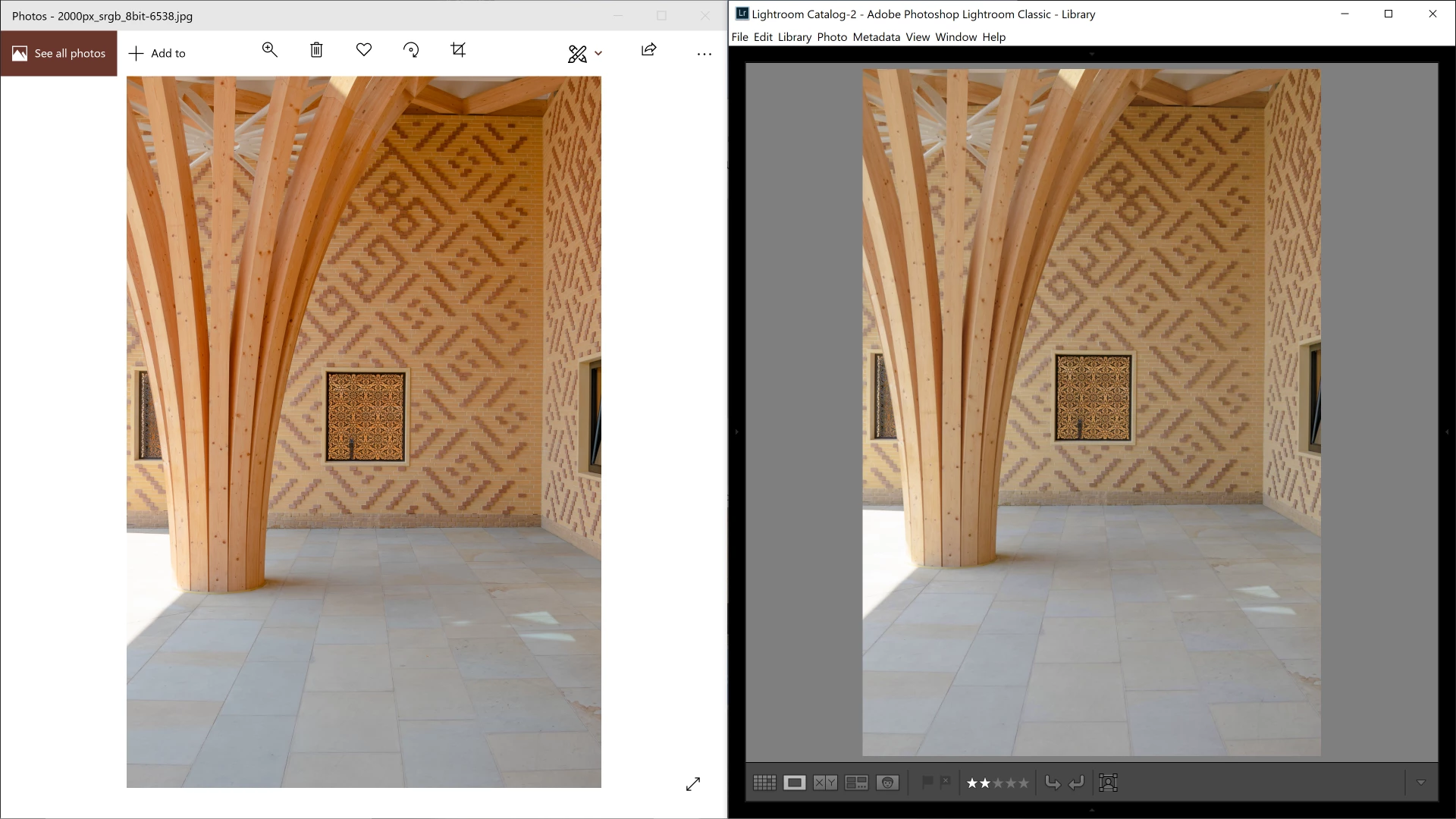Click the draw face region icon
The width and height of the screenshot is (1456, 819).
point(1108,783)
